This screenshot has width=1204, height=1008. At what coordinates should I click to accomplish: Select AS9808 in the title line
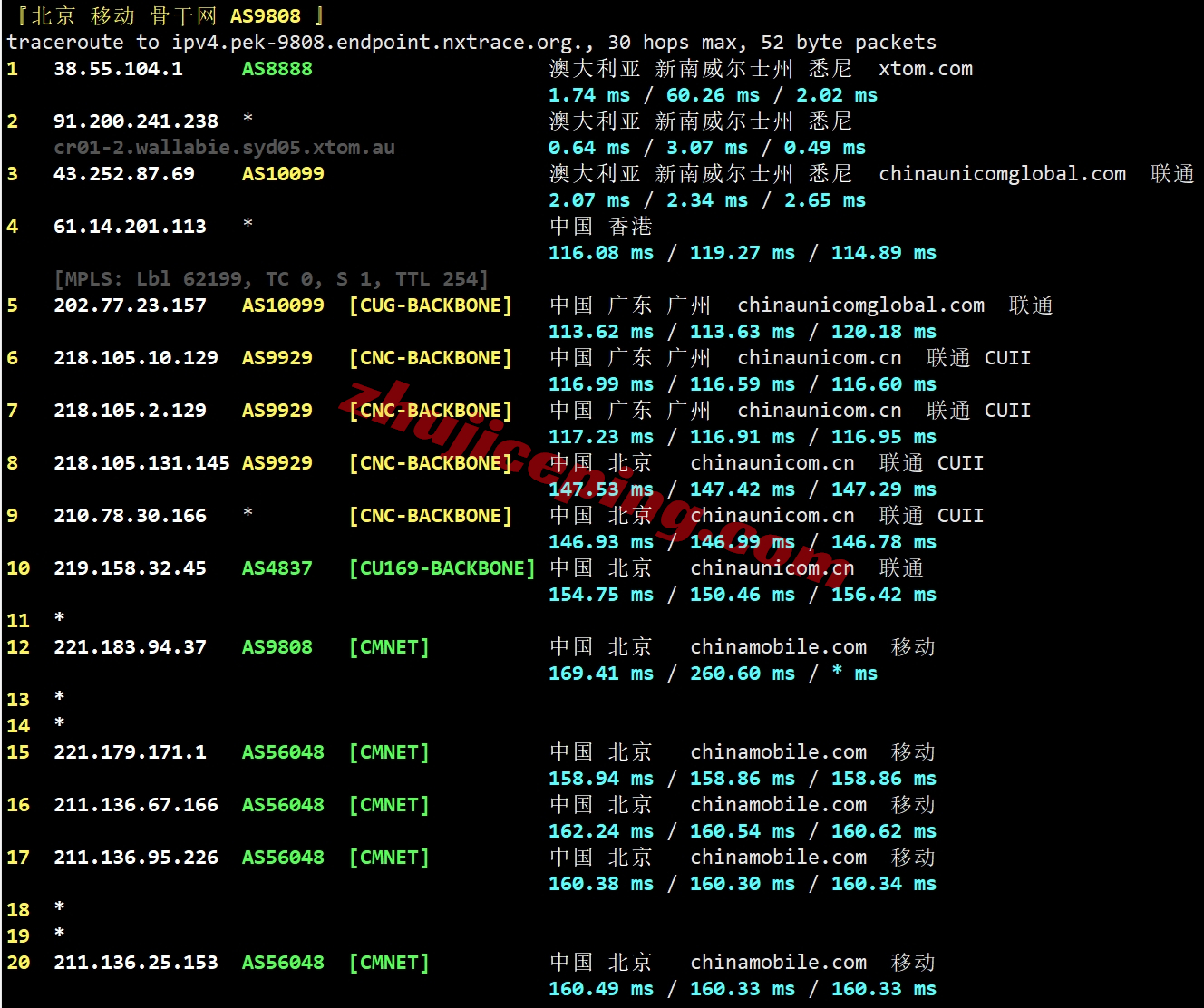265,16
